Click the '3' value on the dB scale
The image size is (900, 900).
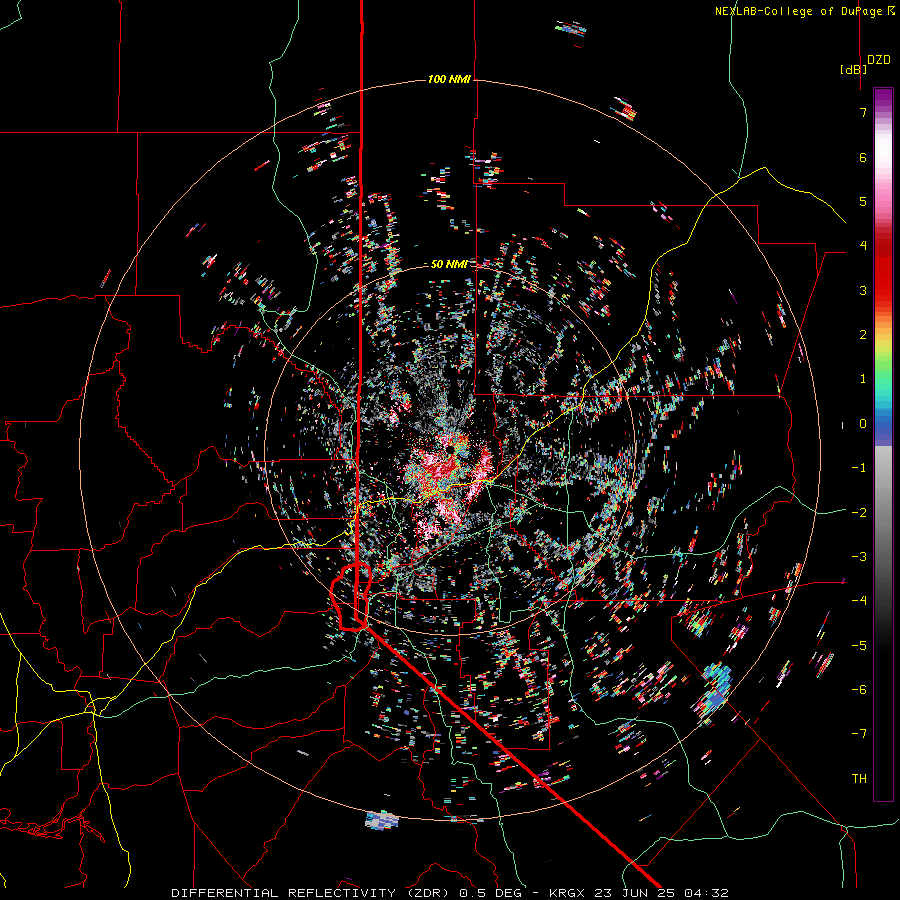point(863,290)
